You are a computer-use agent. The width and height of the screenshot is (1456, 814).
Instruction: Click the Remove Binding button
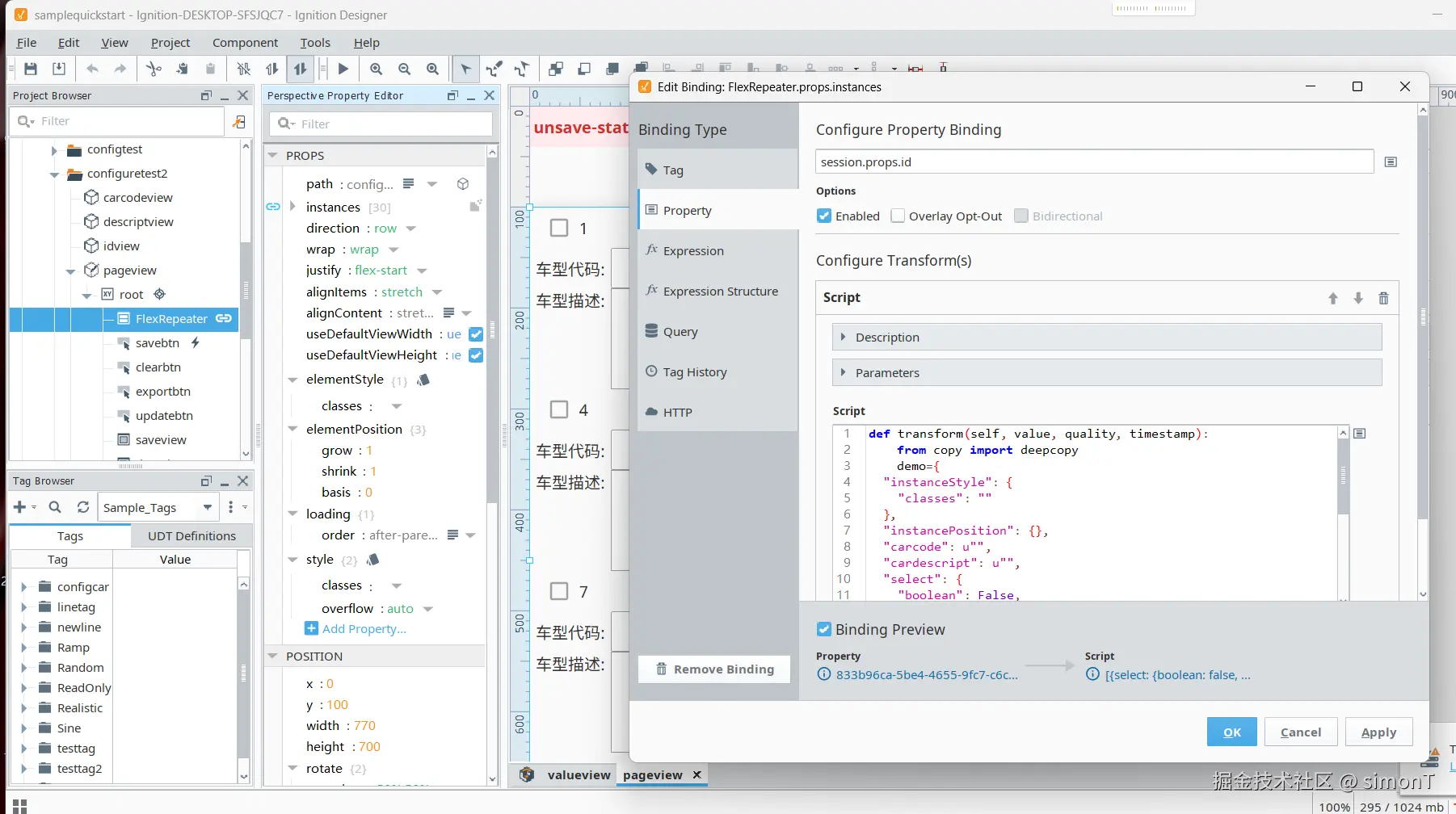(714, 669)
